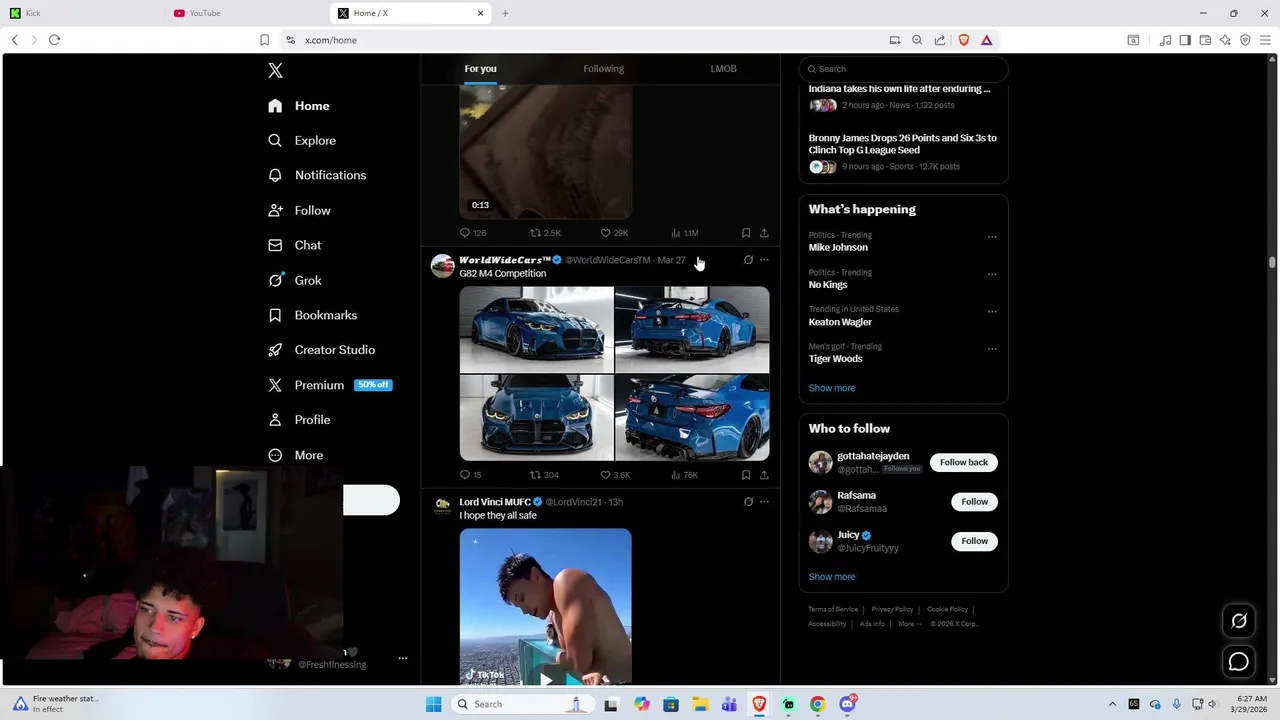Viewport: 1280px width, 720px height.
Task: Open Grok in left sidebar
Action: click(x=295, y=280)
